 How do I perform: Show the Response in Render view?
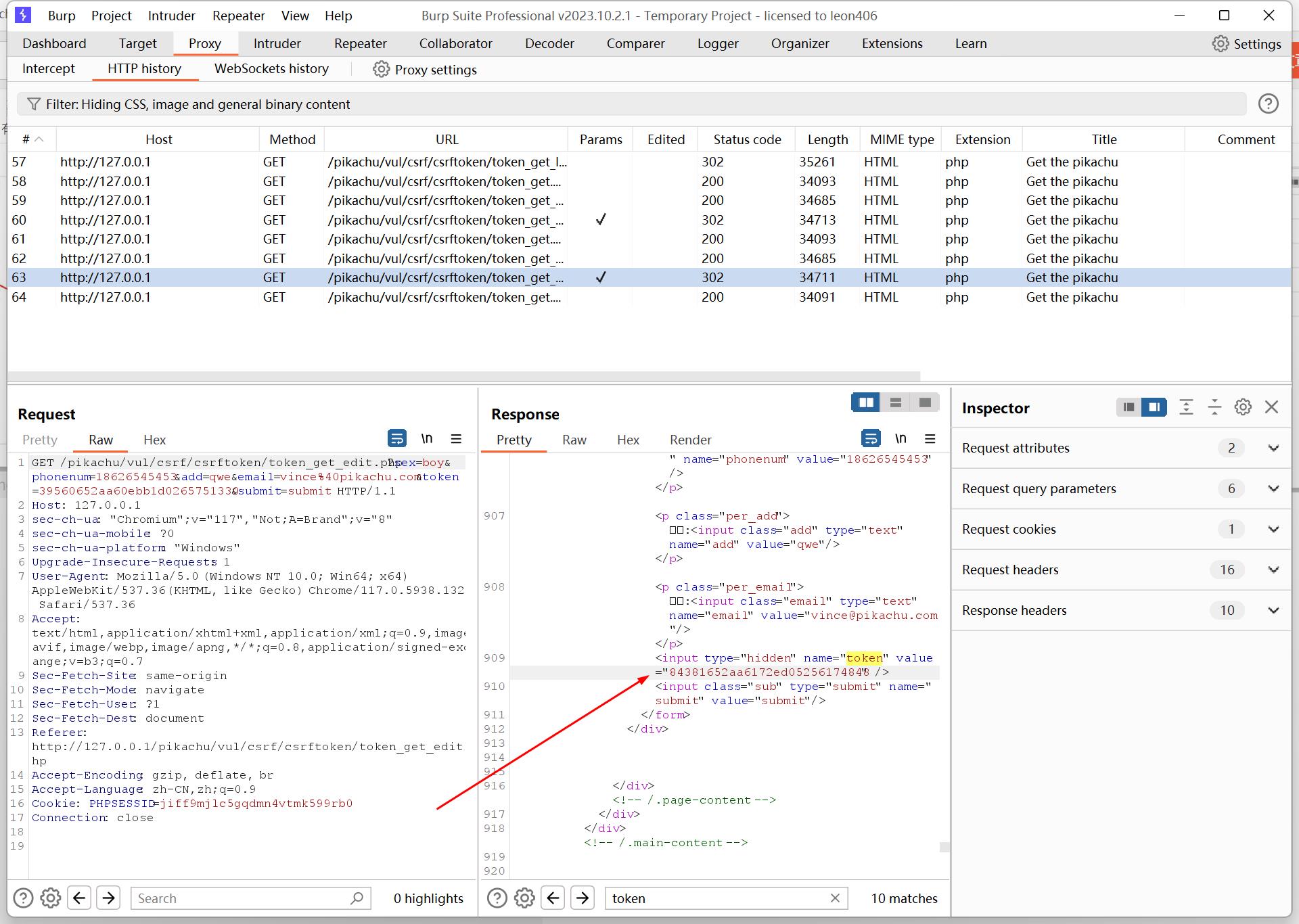(x=690, y=440)
